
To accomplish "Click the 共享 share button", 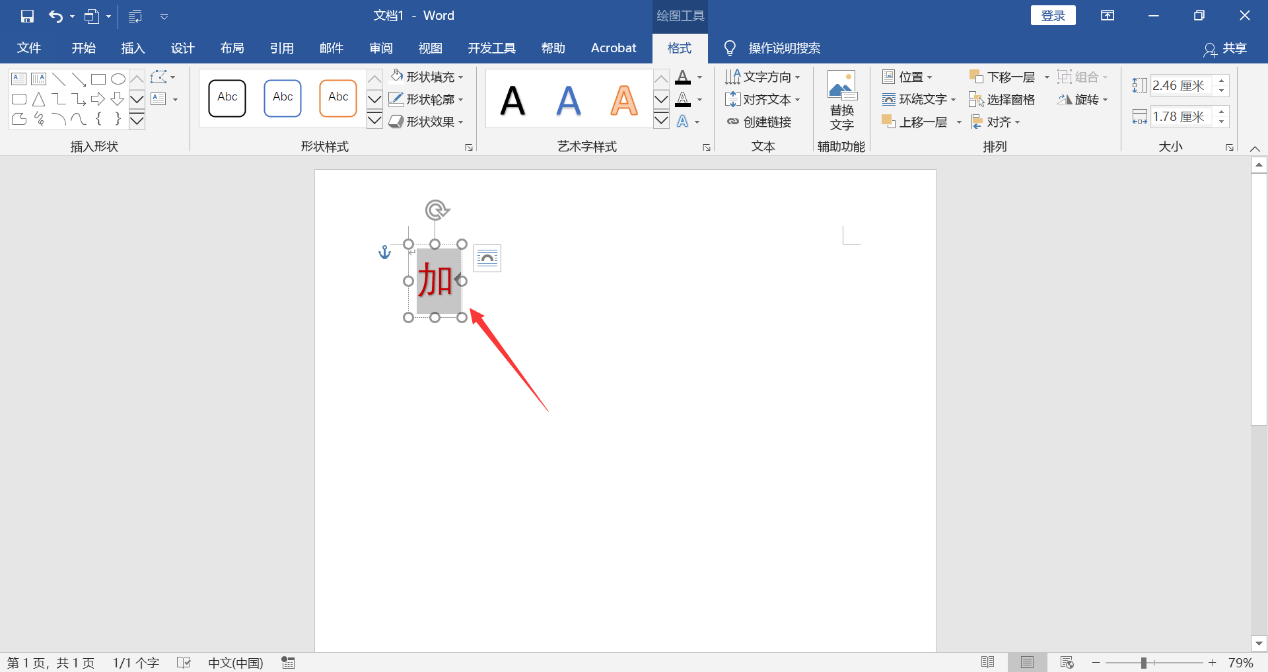I will [x=1226, y=48].
